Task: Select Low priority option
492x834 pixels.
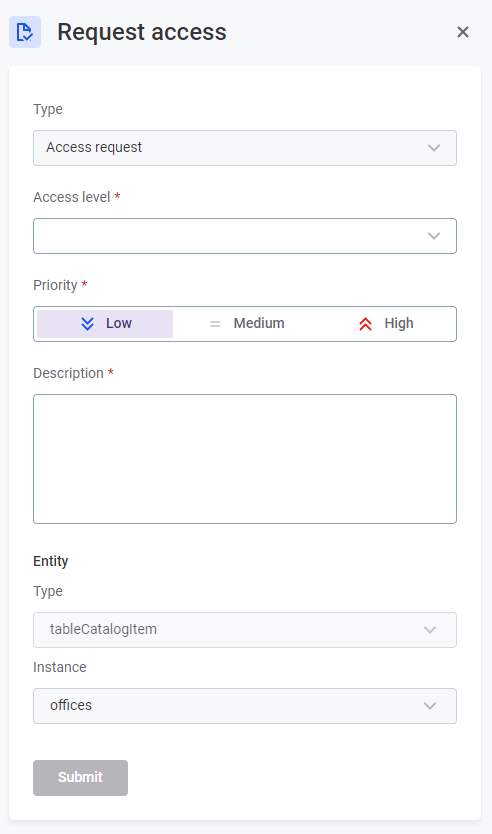Action: pyautogui.click(x=105, y=323)
